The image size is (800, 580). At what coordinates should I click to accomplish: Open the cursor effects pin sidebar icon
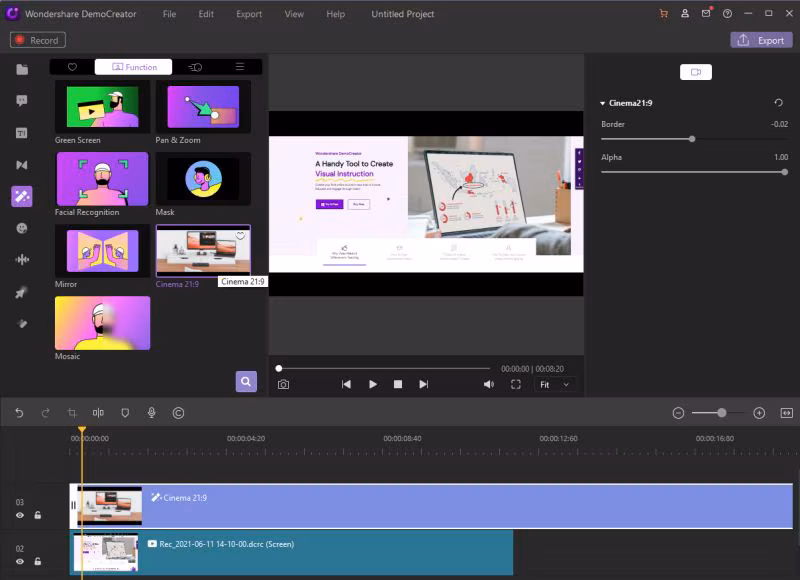point(21,292)
